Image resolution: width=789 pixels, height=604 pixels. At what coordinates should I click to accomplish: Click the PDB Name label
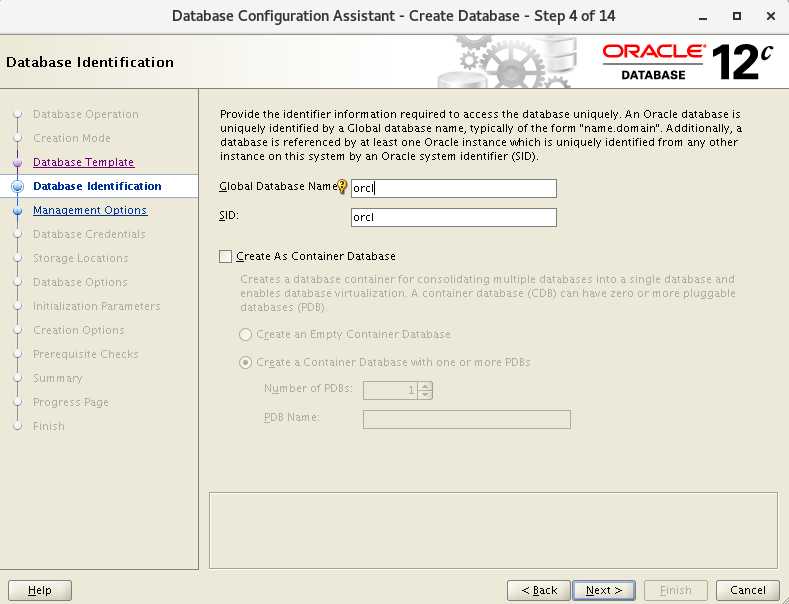pyautogui.click(x=291, y=417)
